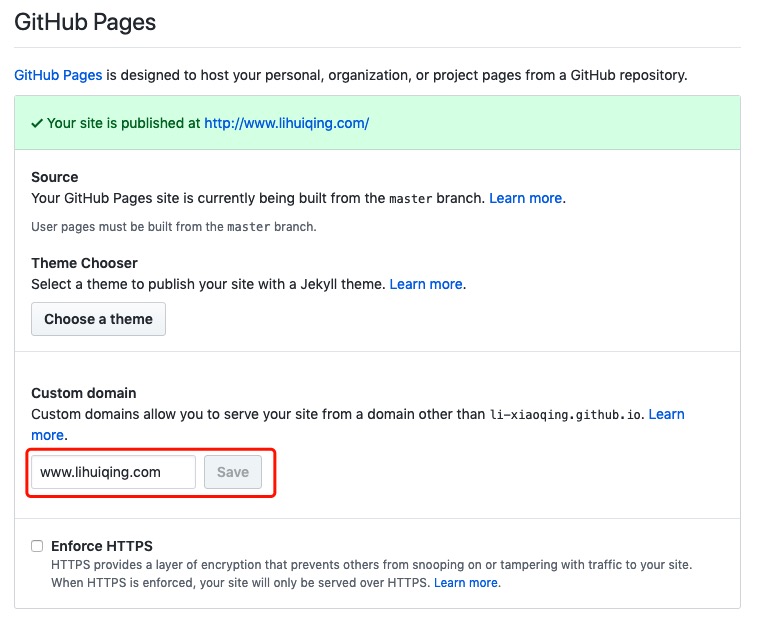Open Learn more link in Enforce HTTPS description
Screen dimensions: 758x622
pyautogui.click(x=465, y=582)
